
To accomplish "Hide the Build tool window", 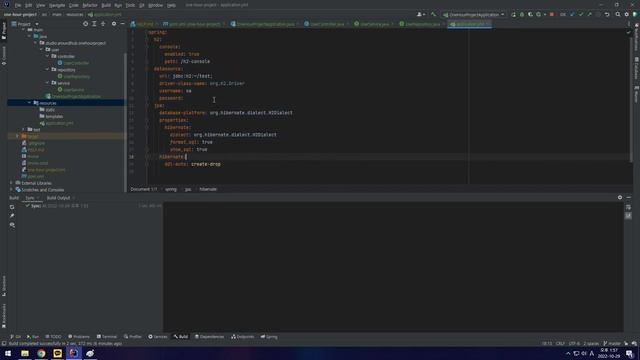I will click(629, 198).
